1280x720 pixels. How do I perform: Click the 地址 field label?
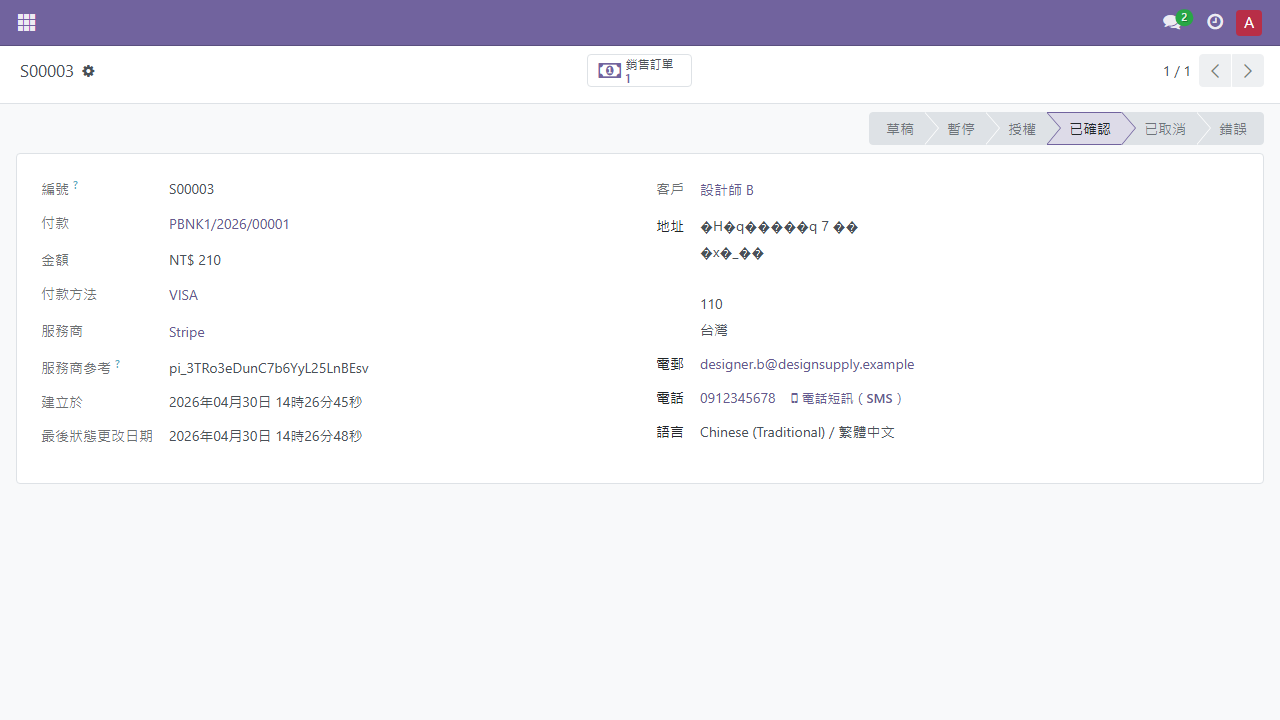[x=670, y=227]
